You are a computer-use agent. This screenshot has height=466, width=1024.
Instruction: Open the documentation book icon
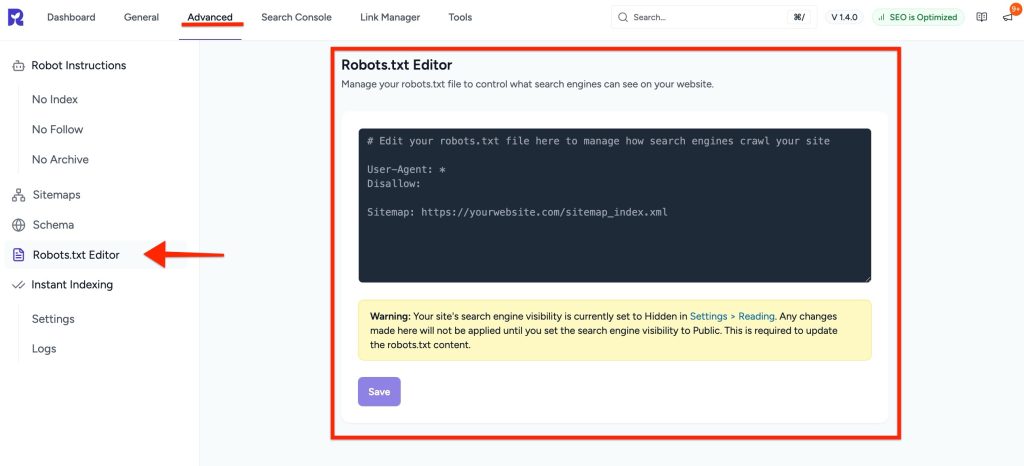click(x=982, y=17)
